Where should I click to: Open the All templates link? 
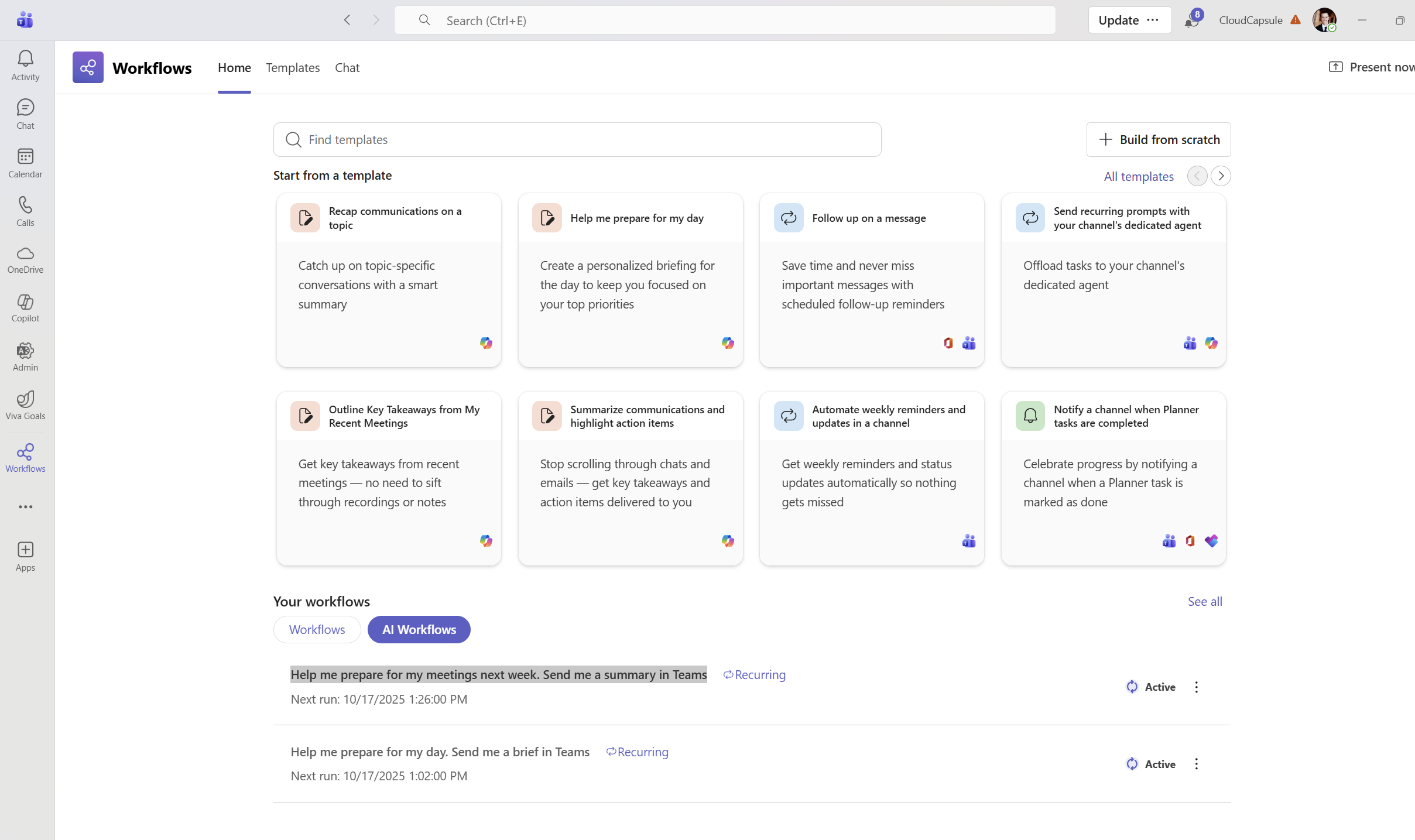click(1138, 176)
